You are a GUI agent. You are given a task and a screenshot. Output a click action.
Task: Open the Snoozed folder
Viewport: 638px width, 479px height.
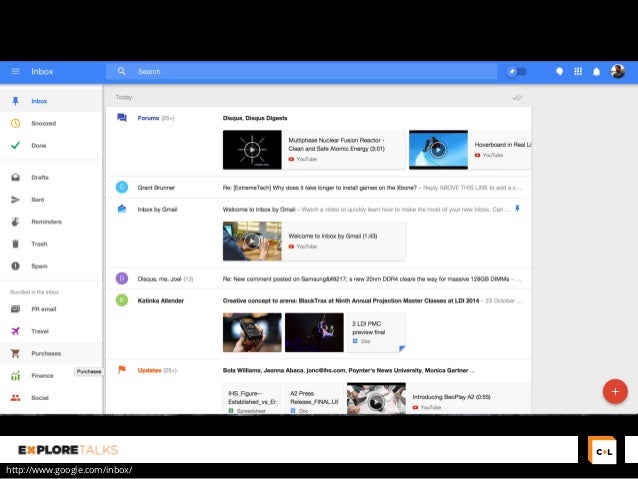[51, 123]
